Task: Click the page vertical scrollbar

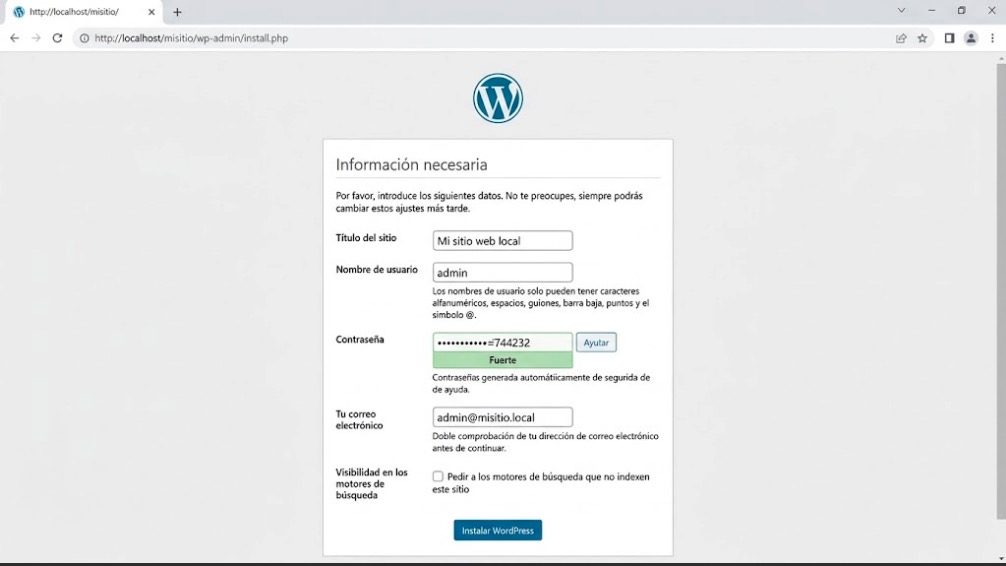Action: coord(1001,292)
